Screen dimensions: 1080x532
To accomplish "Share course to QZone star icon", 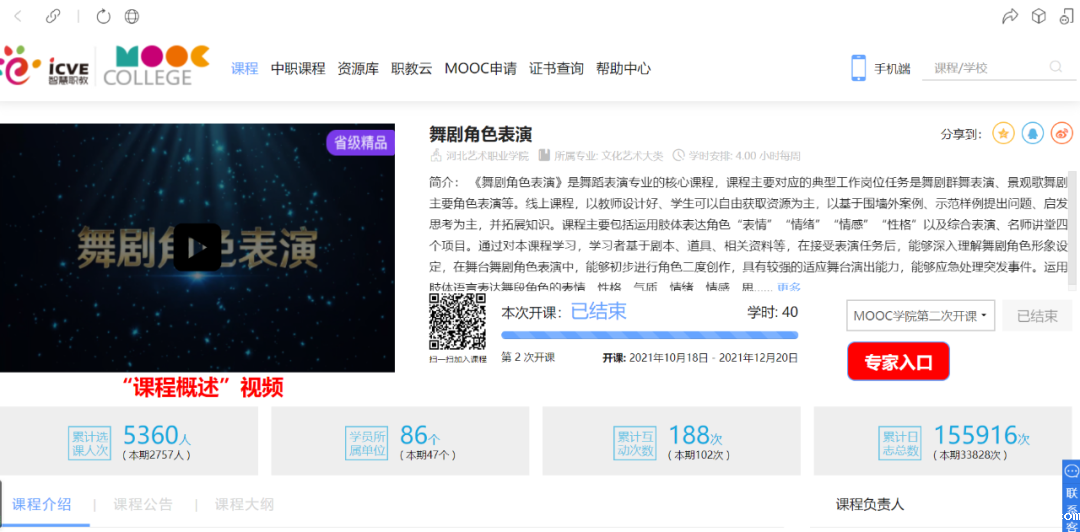I will [x=1004, y=133].
